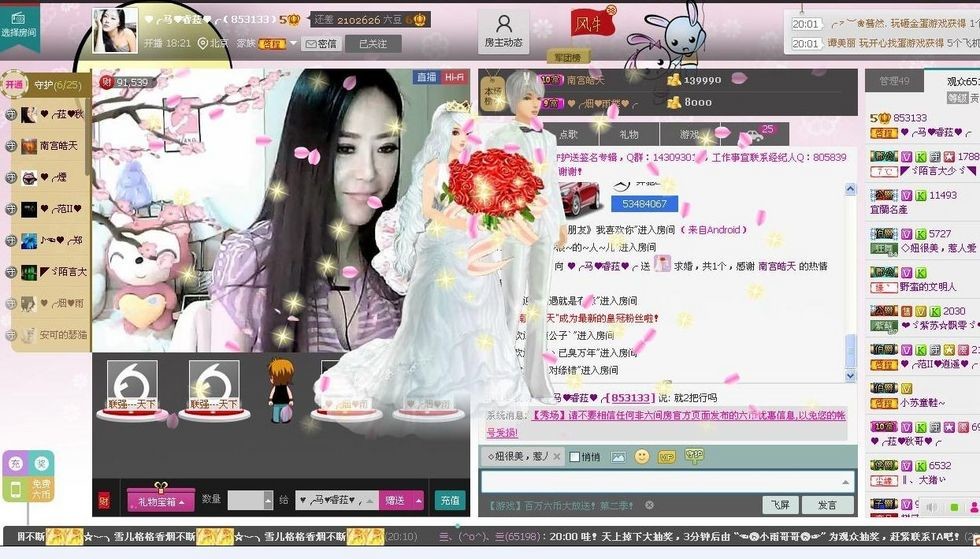Click the red 财 icon in gift bar
980x559 pixels.
(x=104, y=500)
